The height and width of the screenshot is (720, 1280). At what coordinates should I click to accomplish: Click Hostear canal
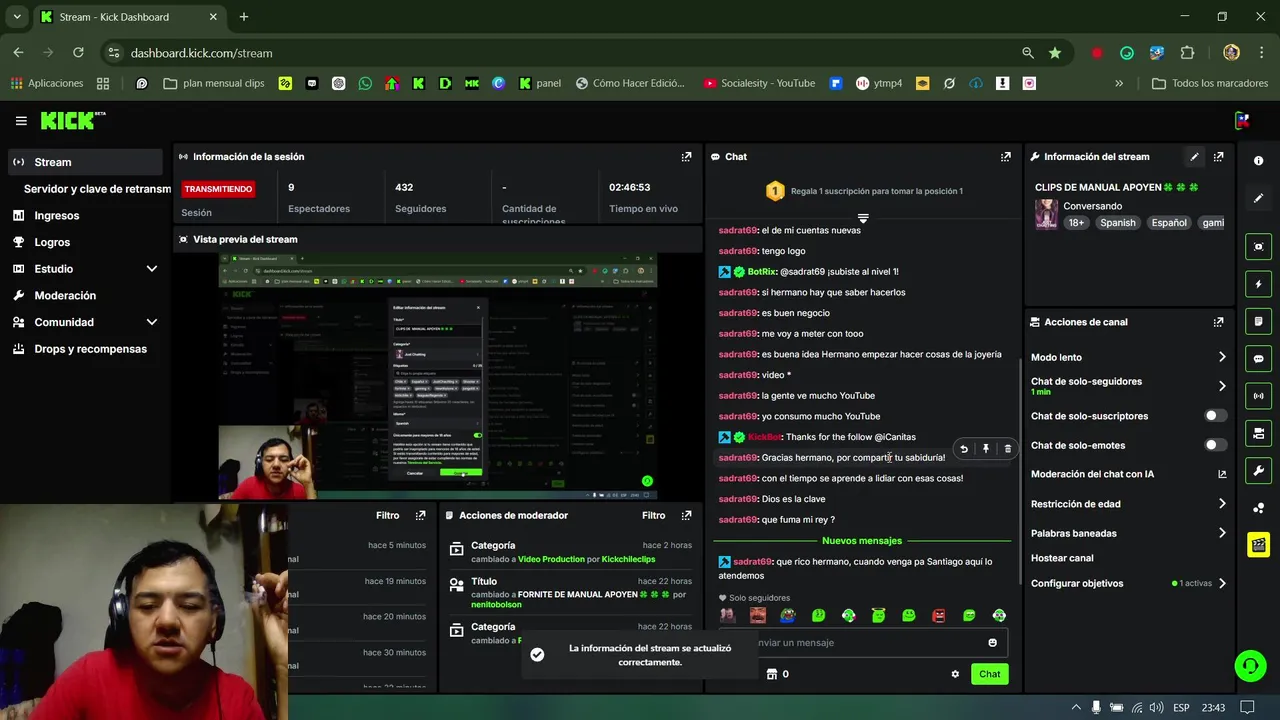[x=1062, y=558]
